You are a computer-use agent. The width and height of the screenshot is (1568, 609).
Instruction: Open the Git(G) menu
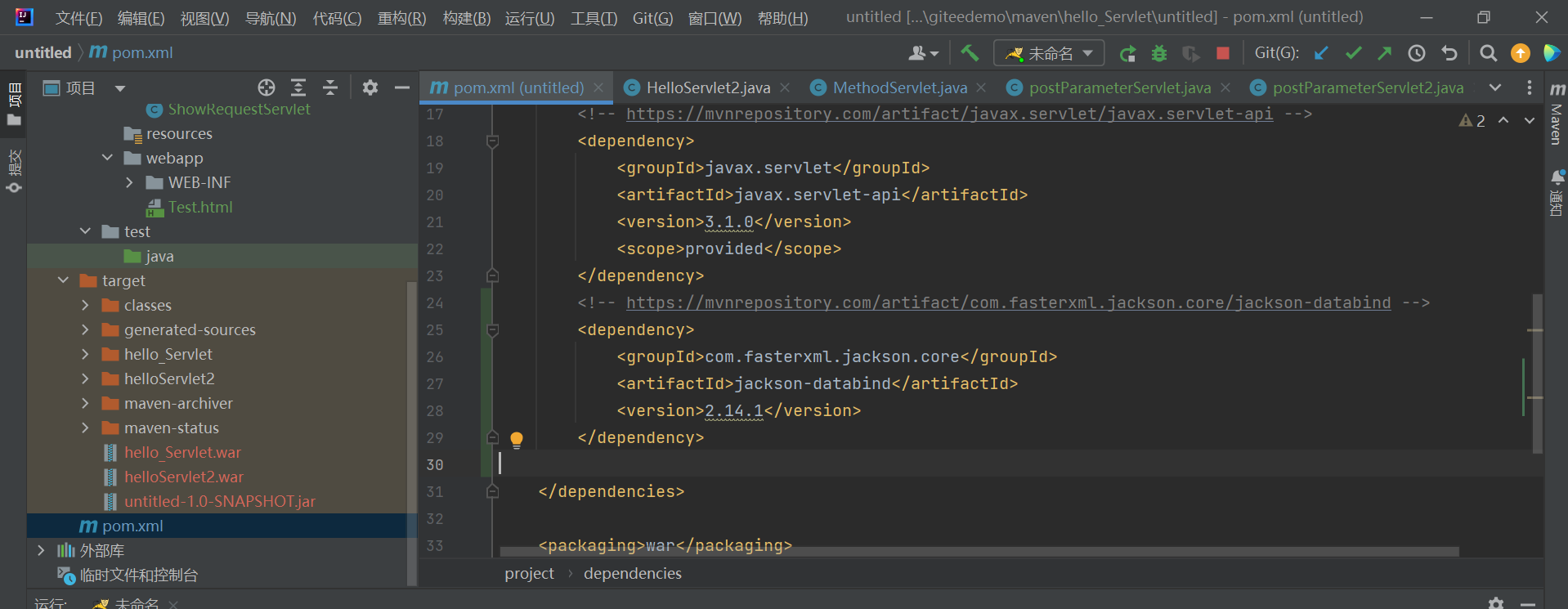point(652,18)
